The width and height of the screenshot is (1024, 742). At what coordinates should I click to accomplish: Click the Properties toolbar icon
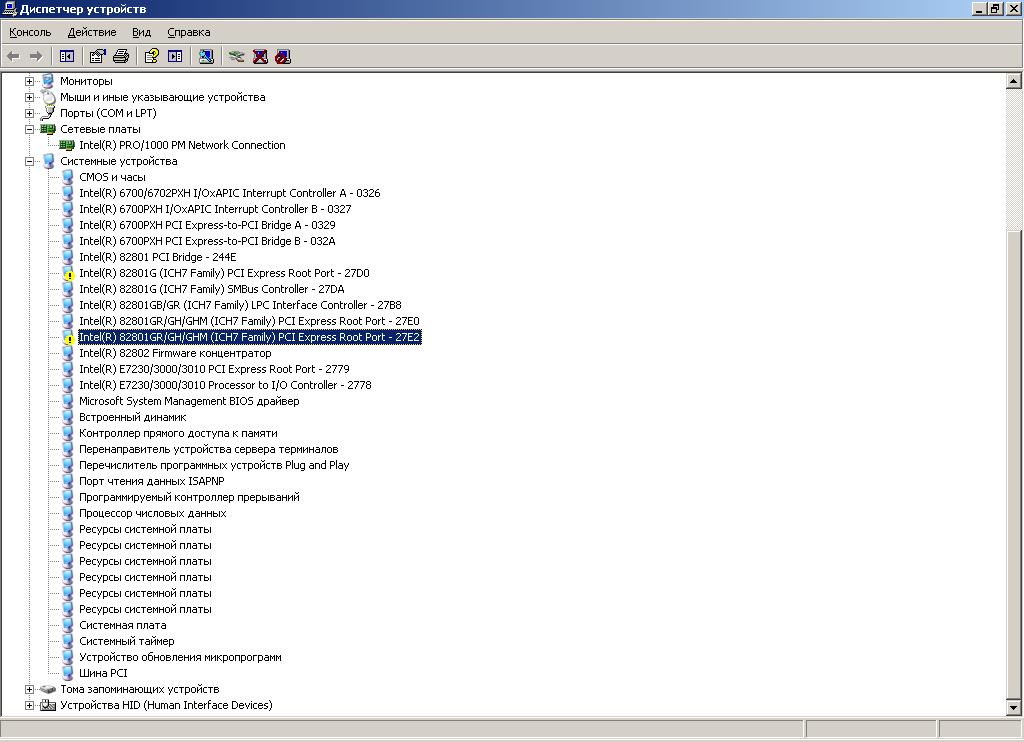pos(97,56)
